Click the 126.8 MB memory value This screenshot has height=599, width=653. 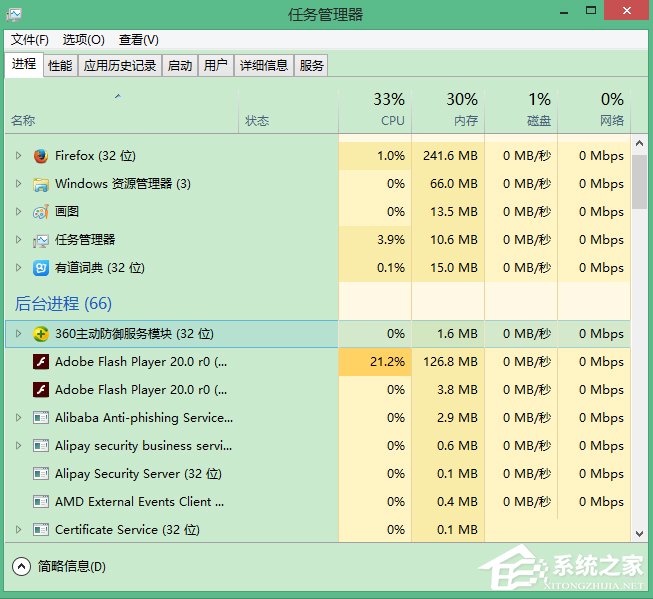pos(450,362)
